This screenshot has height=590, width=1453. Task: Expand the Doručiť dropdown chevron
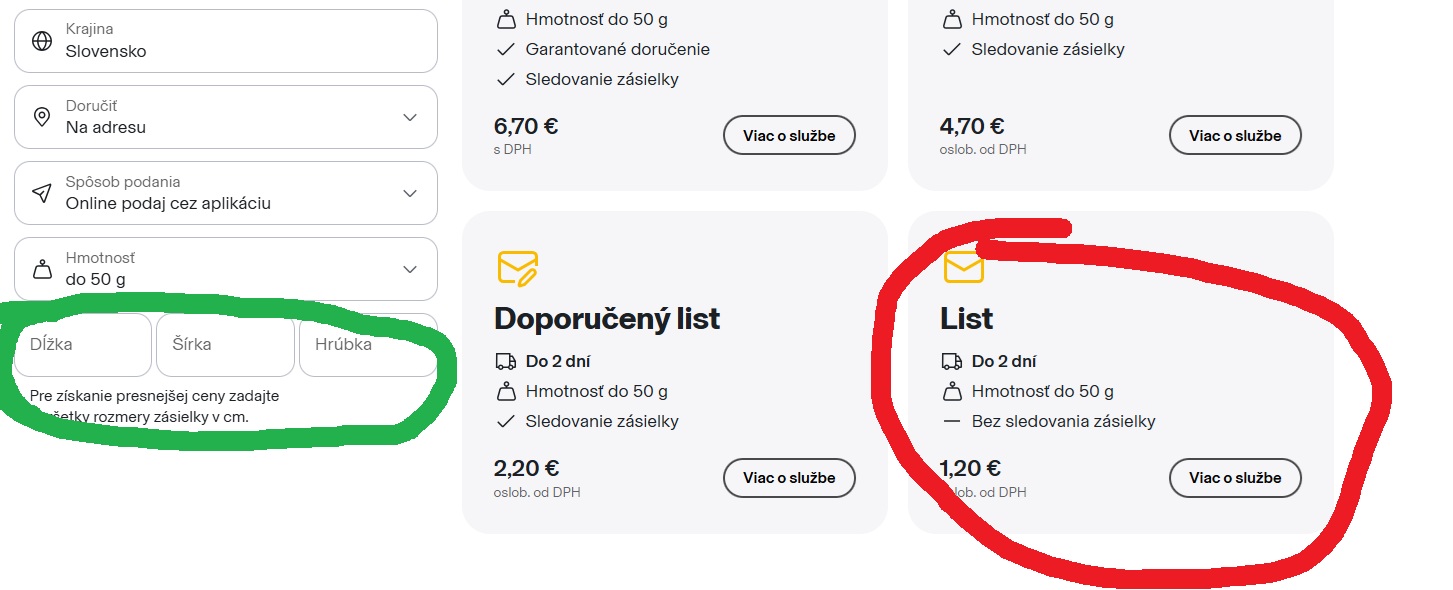pyautogui.click(x=410, y=117)
